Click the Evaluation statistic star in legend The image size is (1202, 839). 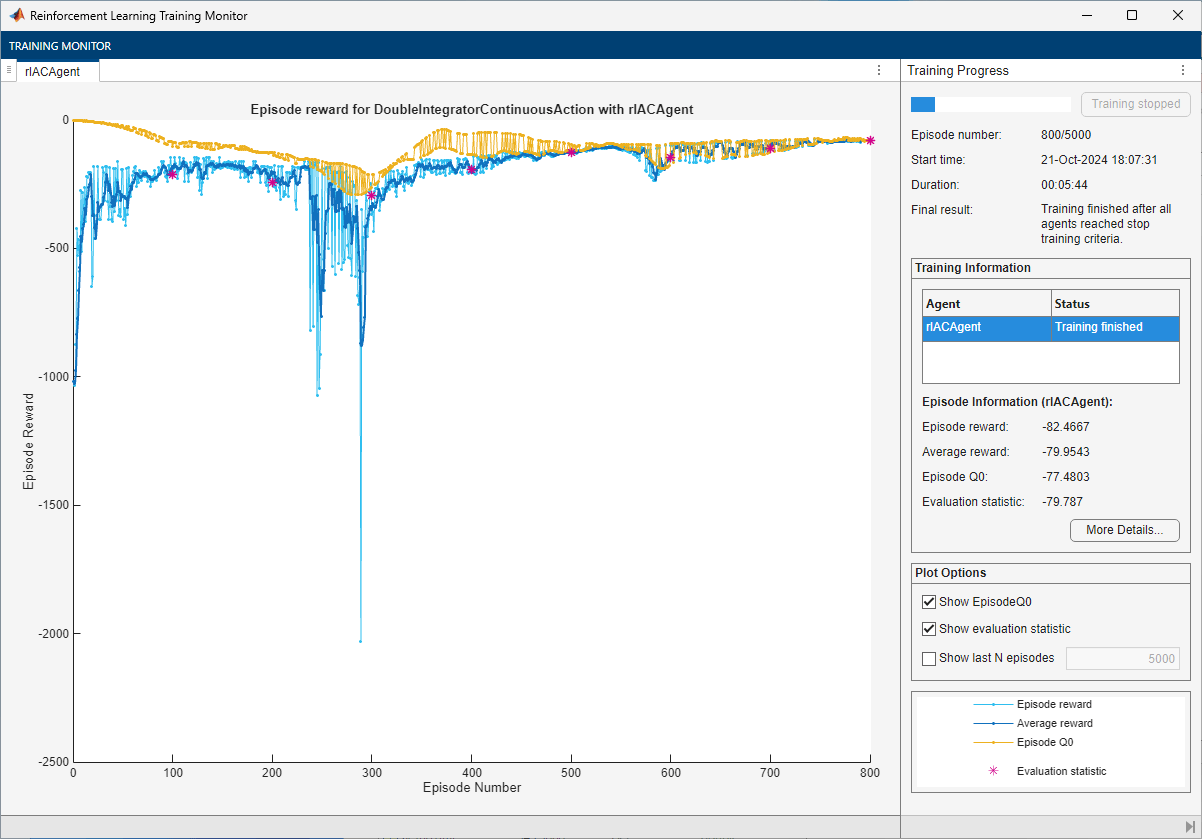[992, 771]
